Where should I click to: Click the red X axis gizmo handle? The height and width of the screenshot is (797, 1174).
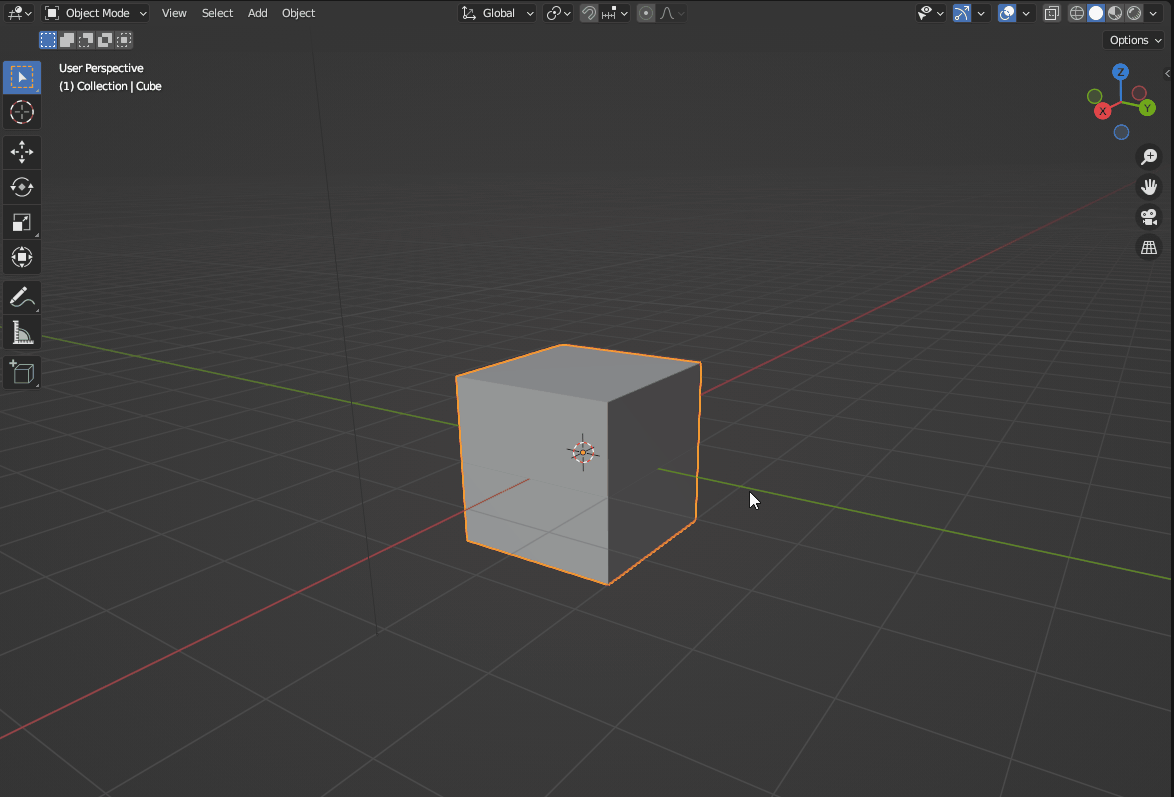click(x=1102, y=112)
